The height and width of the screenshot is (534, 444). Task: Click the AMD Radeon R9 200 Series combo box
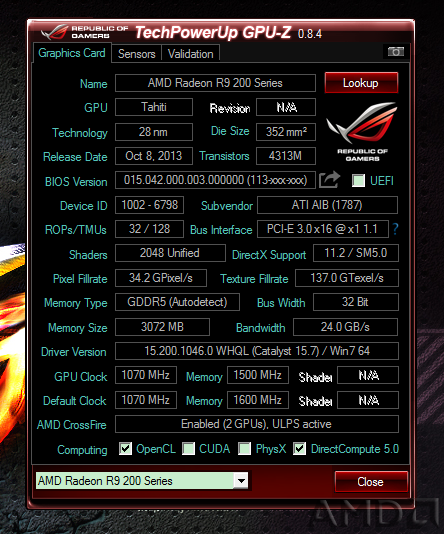click(142, 481)
